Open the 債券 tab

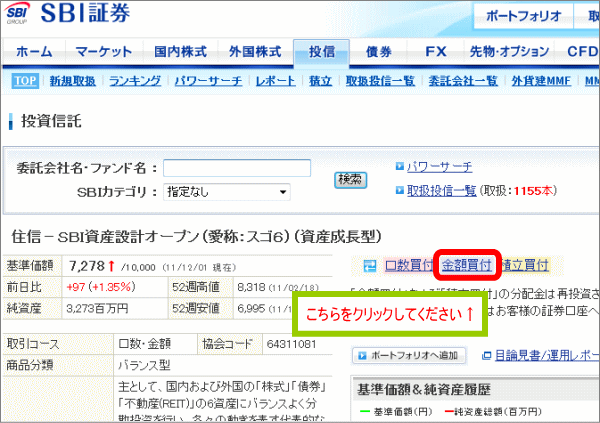tap(378, 52)
